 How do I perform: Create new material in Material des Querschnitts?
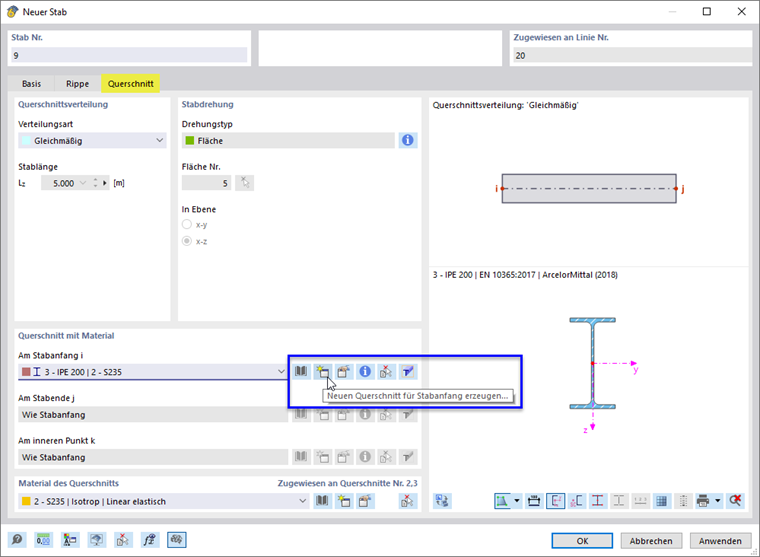point(344,501)
